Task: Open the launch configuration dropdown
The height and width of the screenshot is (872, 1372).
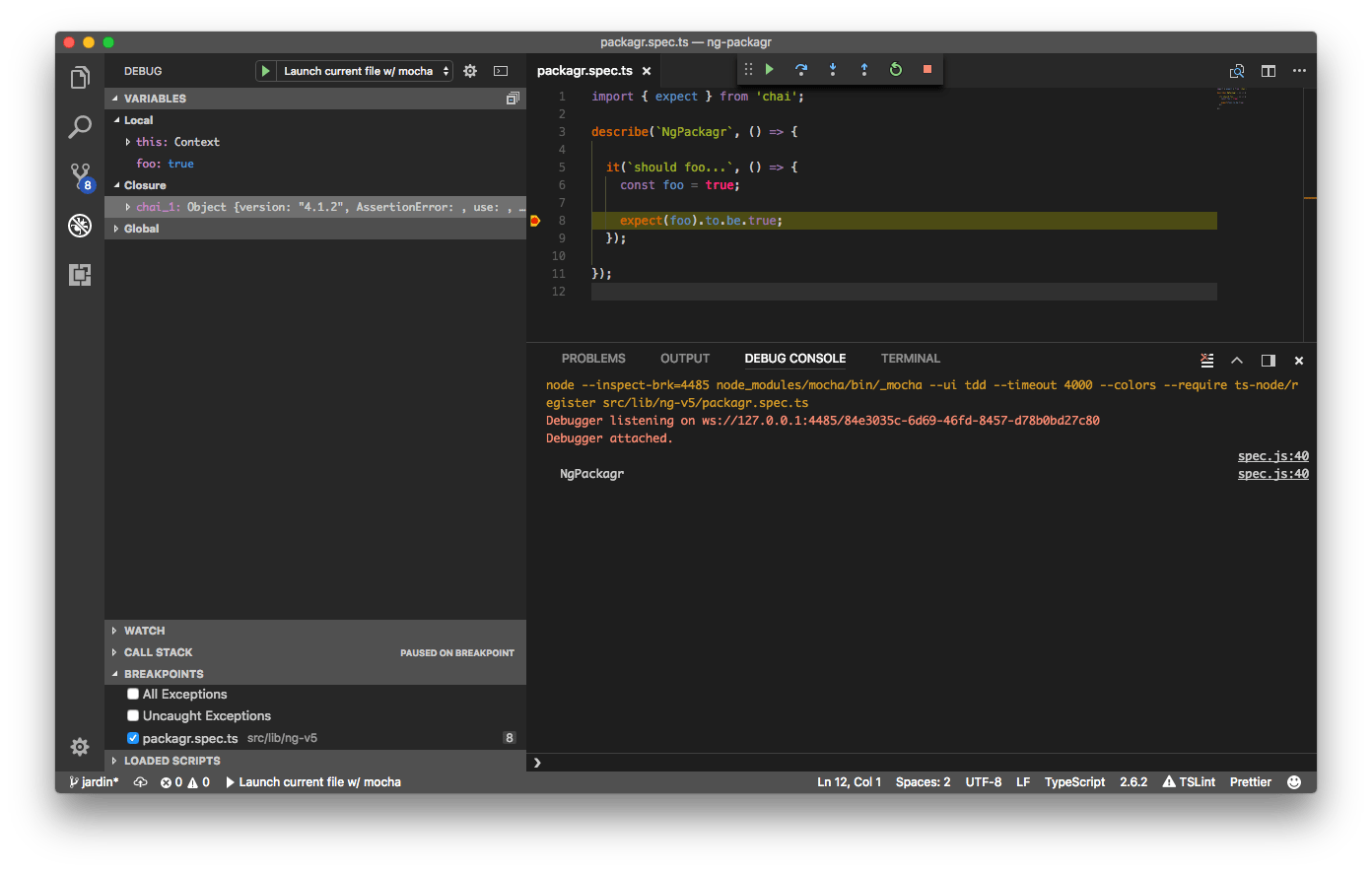Action: pos(364,71)
